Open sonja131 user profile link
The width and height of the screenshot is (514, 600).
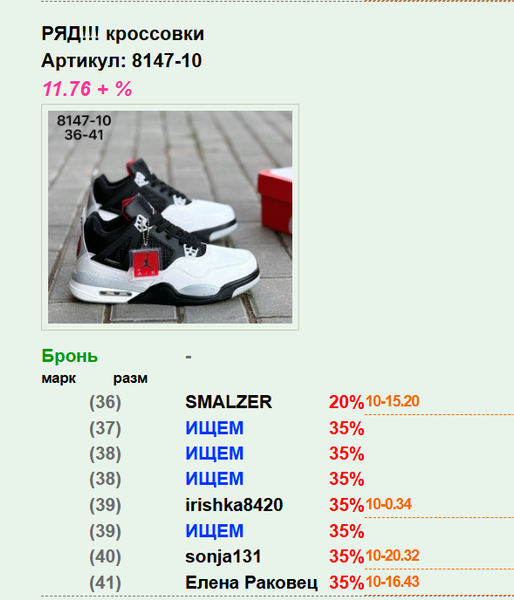click(x=223, y=556)
